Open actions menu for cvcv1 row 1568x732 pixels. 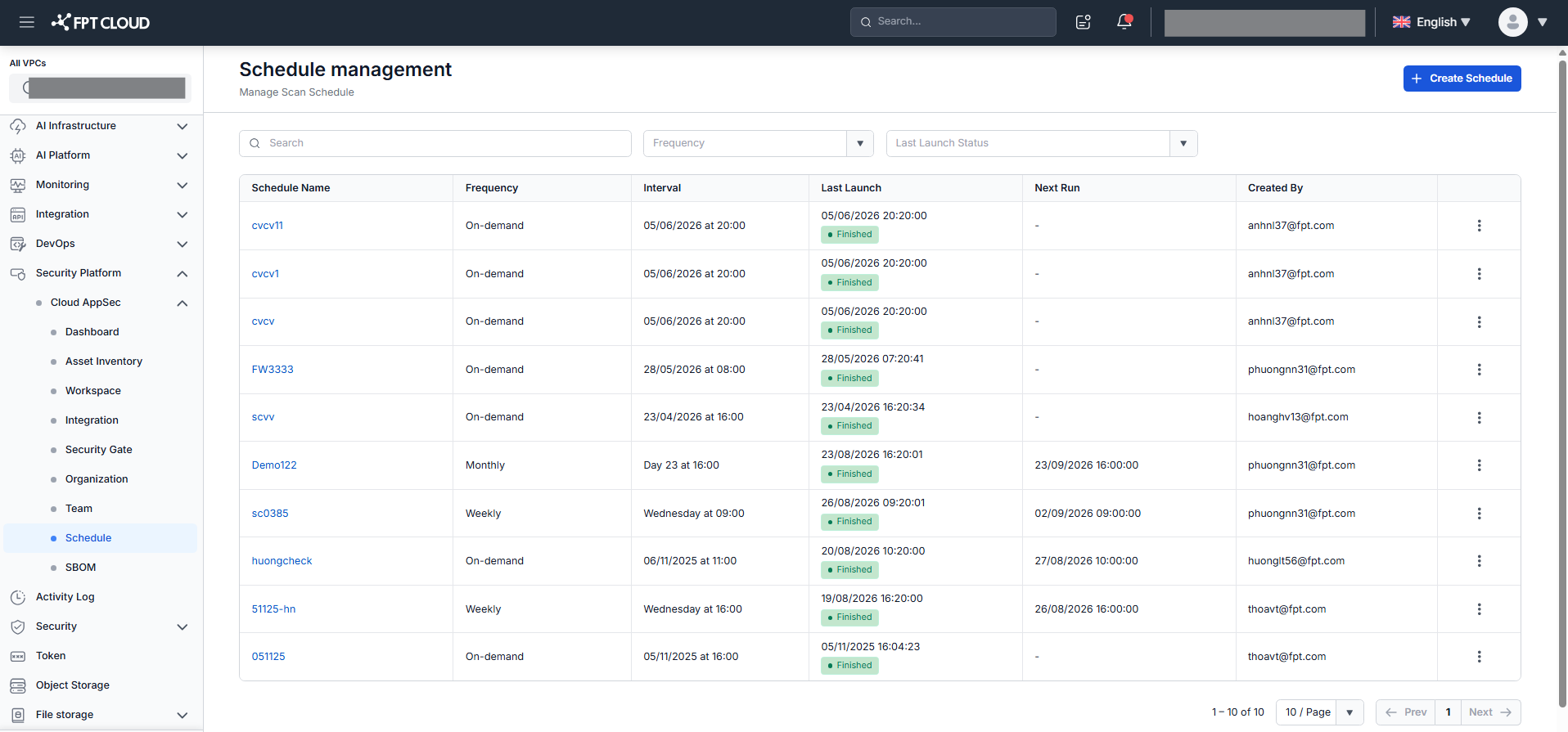point(1479,274)
